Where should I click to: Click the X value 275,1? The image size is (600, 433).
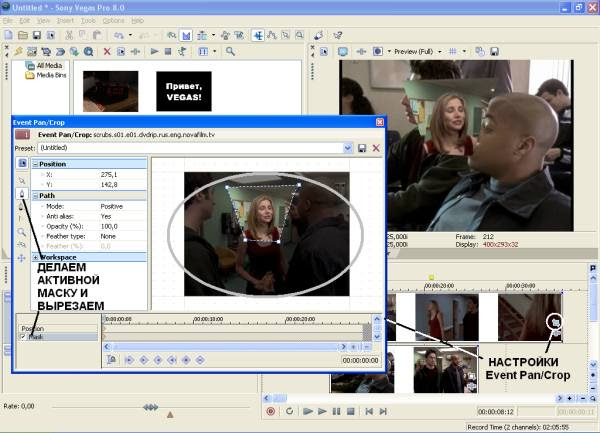tap(109, 174)
